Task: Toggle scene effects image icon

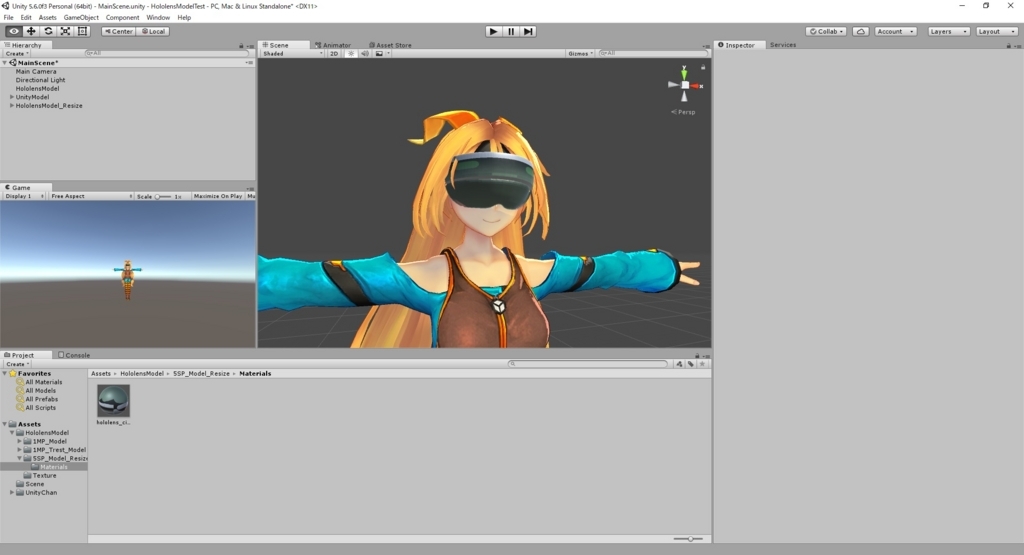Action: coord(381,54)
